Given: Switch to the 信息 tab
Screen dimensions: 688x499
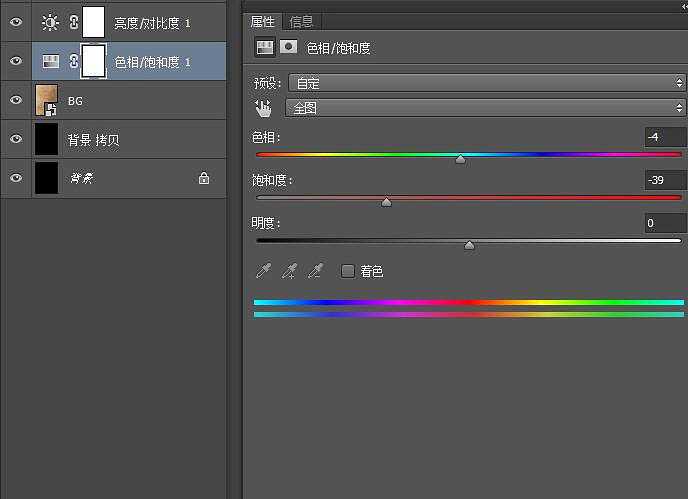Looking at the screenshot, I should (300, 21).
